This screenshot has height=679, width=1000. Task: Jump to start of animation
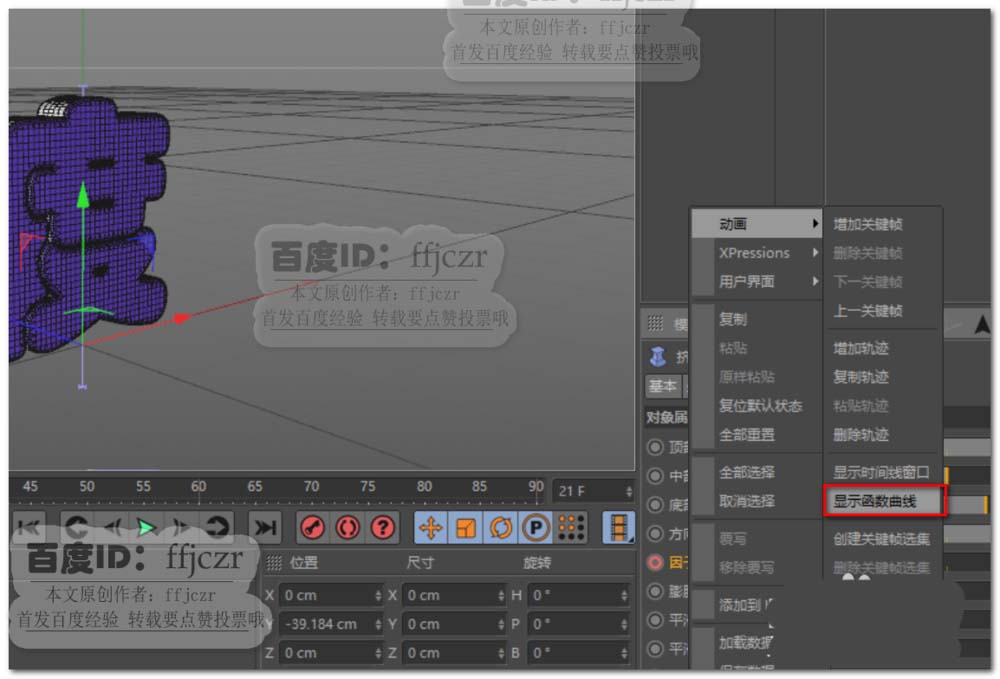pyautogui.click(x=29, y=527)
